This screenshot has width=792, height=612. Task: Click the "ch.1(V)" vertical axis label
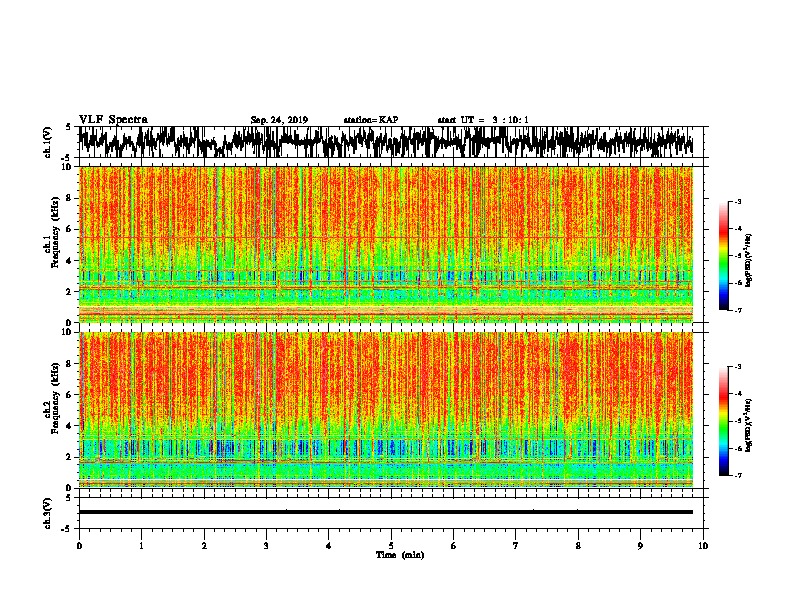[47, 142]
